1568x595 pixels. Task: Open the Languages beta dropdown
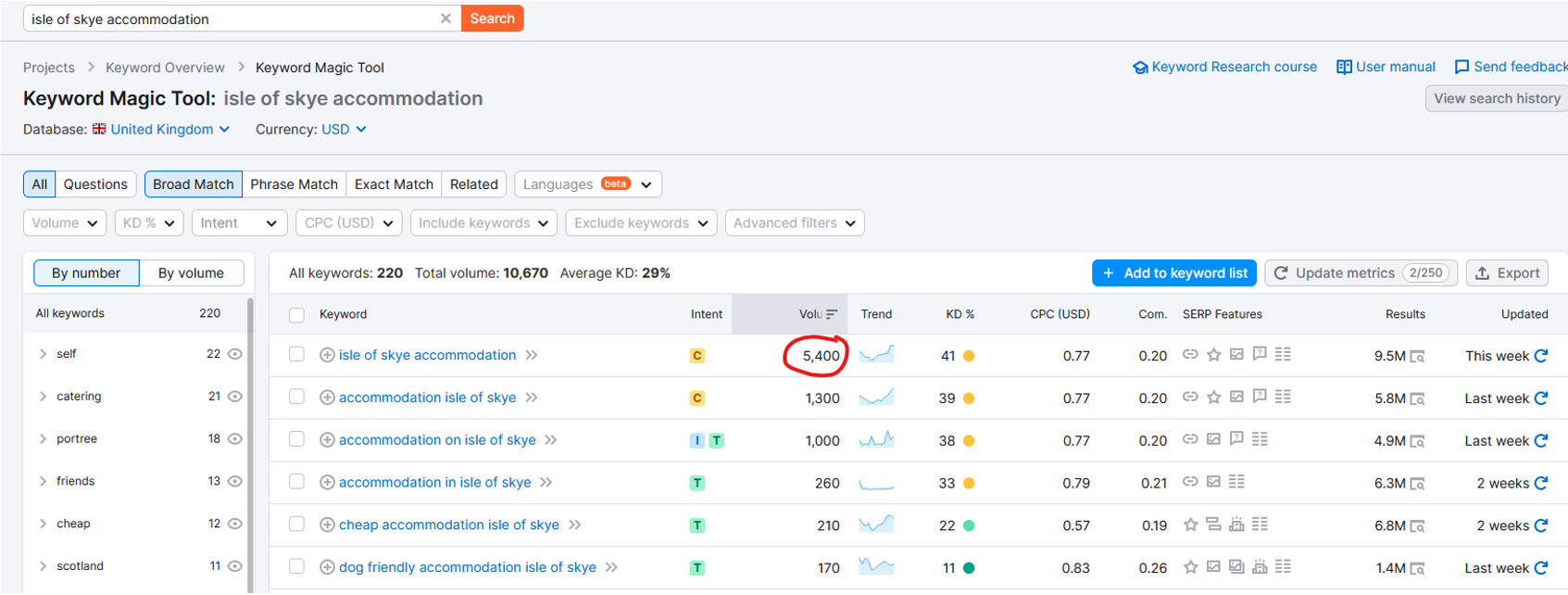click(x=588, y=184)
